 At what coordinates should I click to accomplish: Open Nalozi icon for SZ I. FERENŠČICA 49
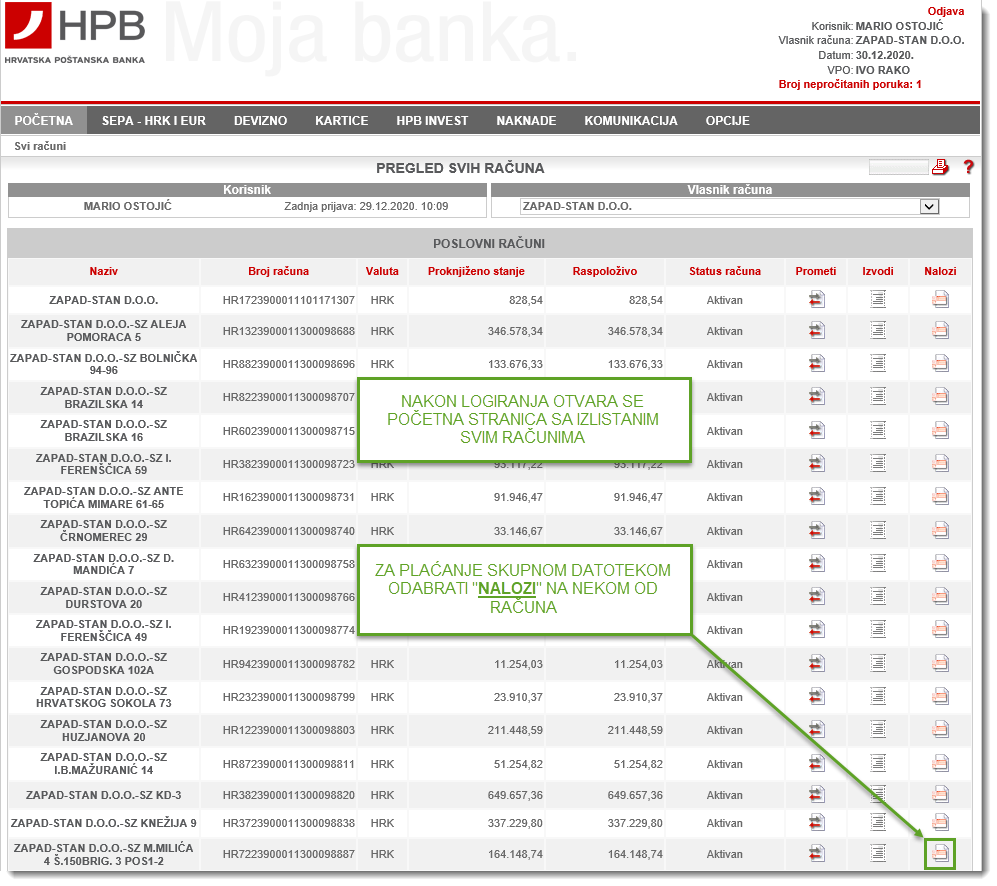click(x=940, y=630)
